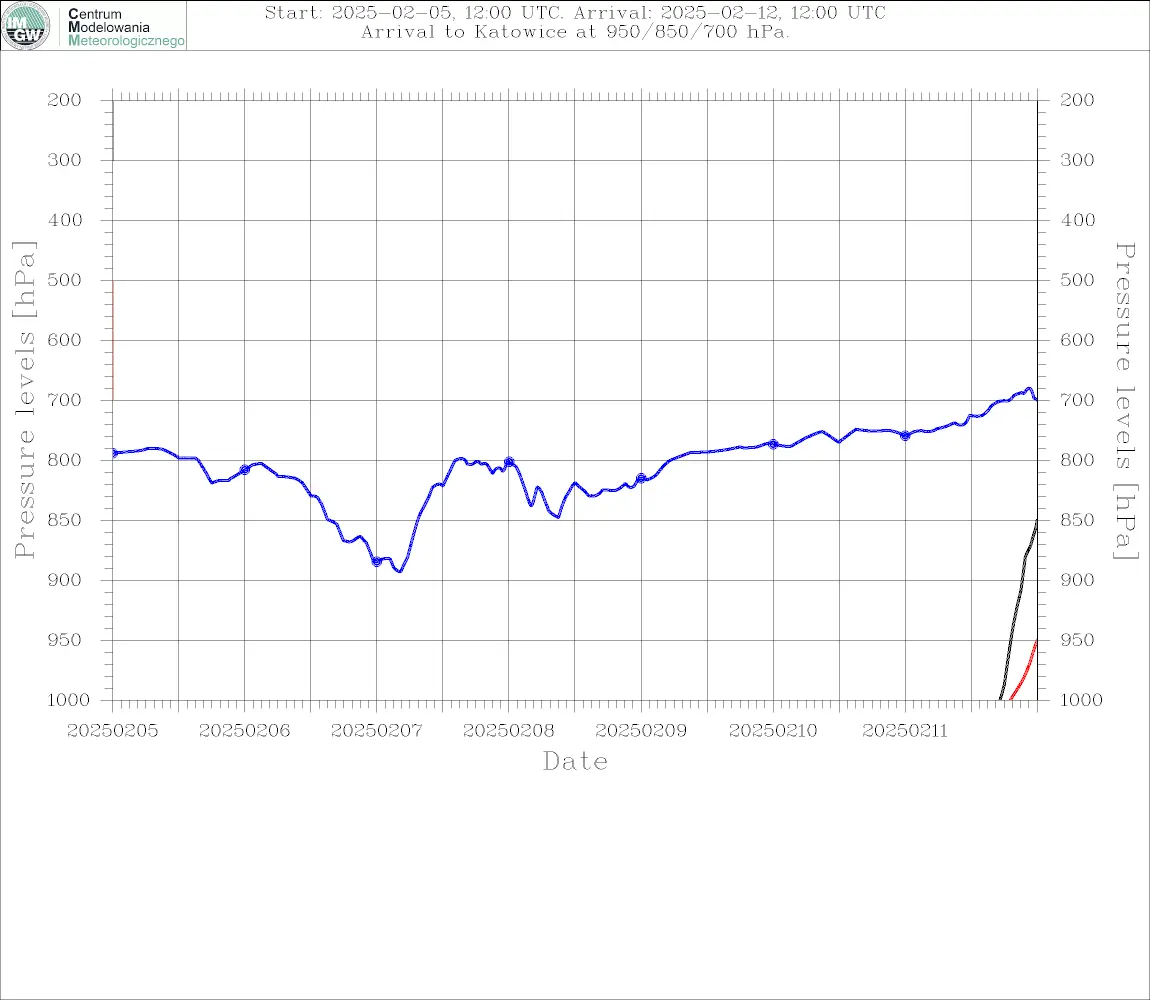This screenshot has width=1150, height=1000.
Task: Click the left axis value 1000
Action: (x=68, y=700)
